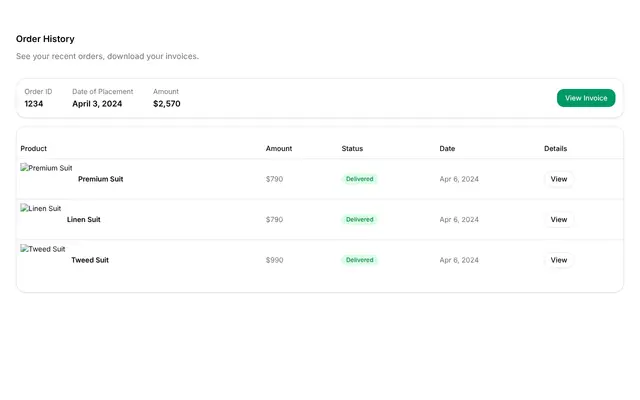The image size is (640, 400).
Task: Click the Order ID label
Action: click(38, 91)
